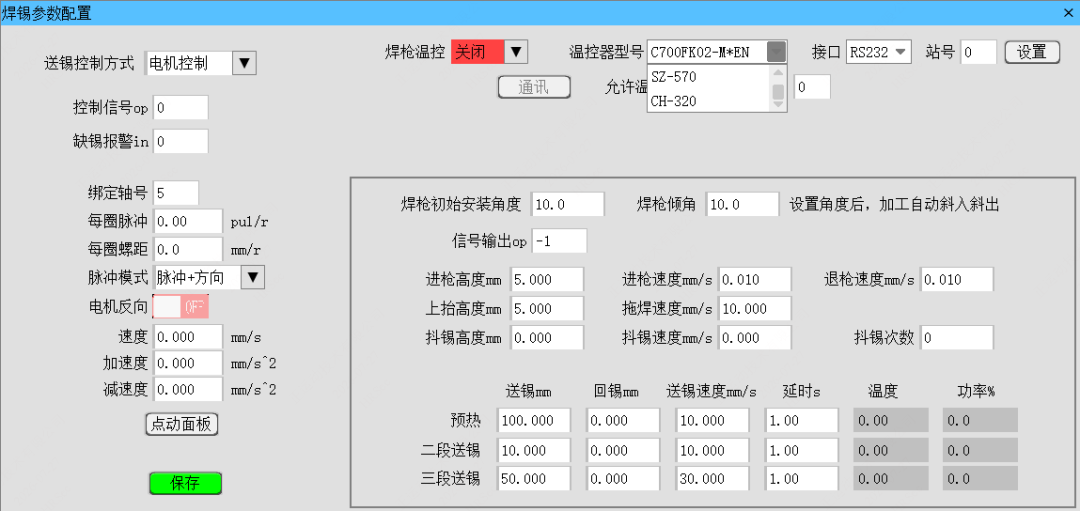
Task: Click the 减速度 input field
Action: (x=188, y=389)
